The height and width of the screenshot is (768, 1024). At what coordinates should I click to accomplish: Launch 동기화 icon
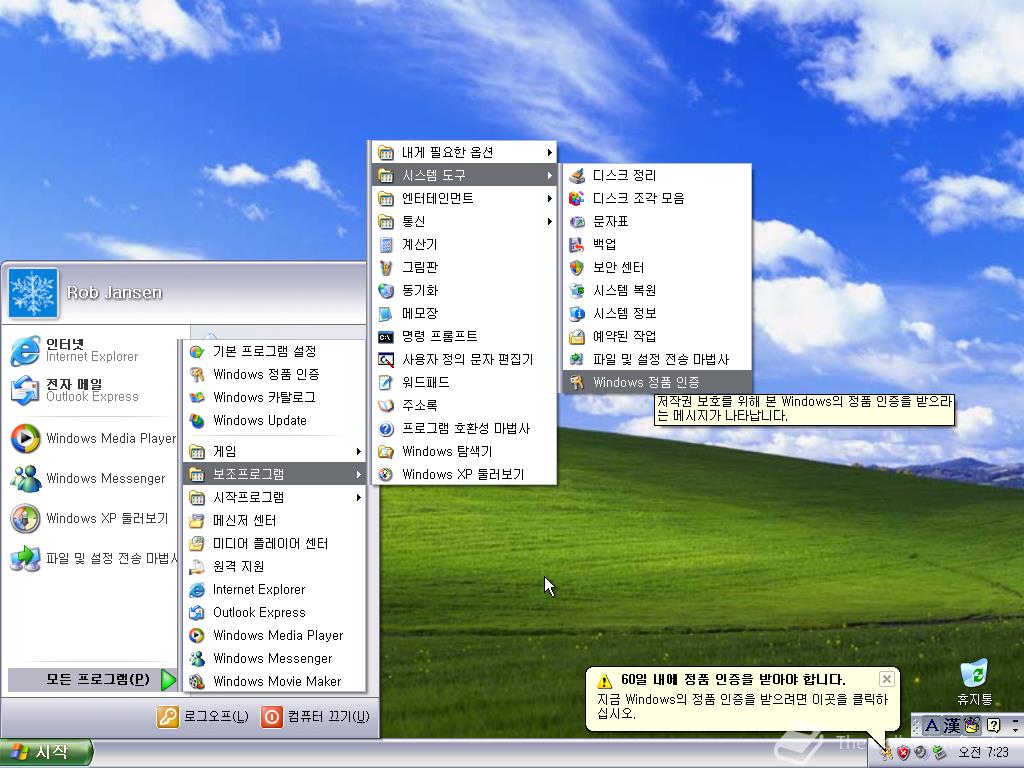(386, 290)
